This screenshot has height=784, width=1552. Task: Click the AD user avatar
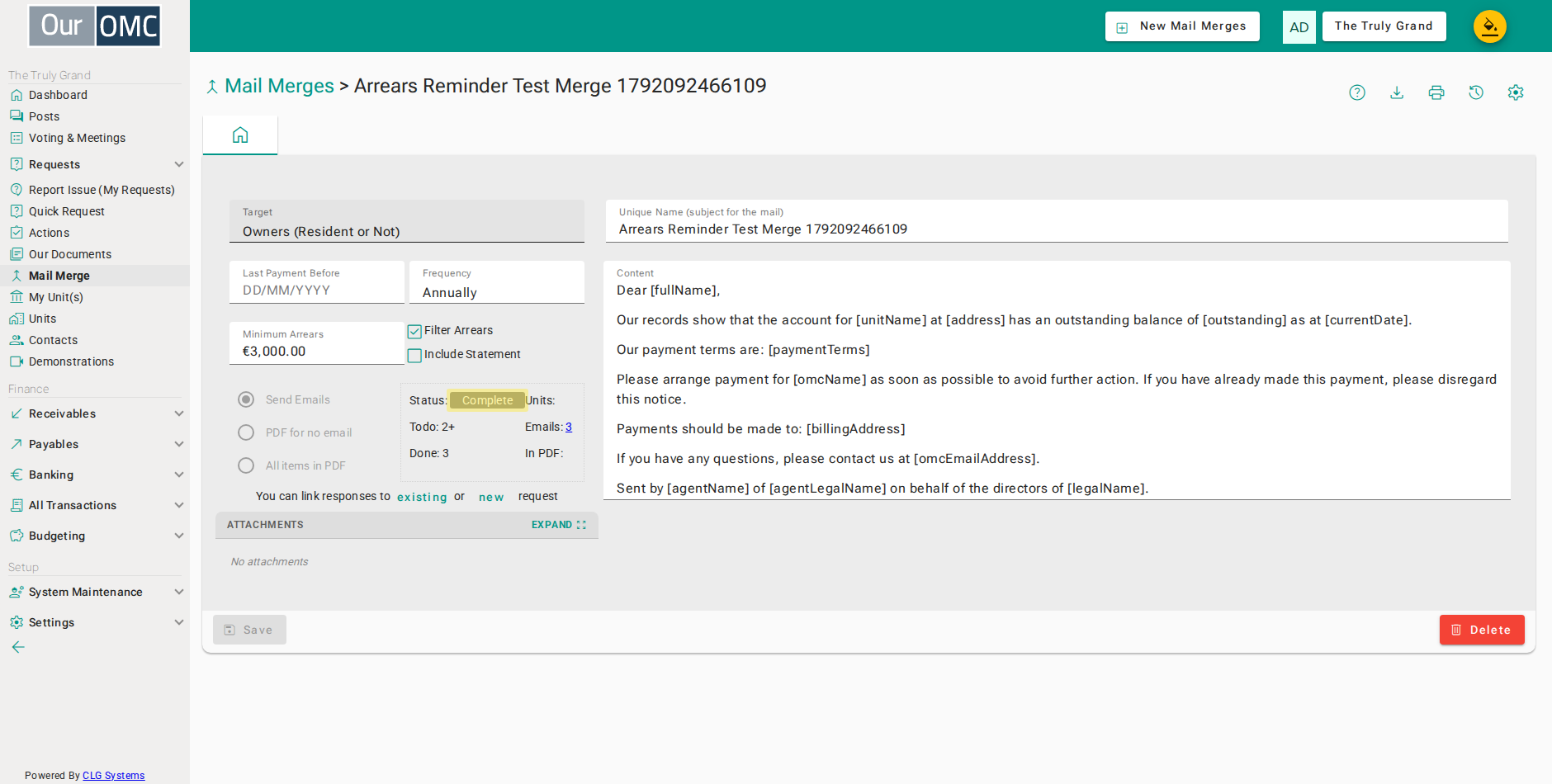tap(1299, 27)
